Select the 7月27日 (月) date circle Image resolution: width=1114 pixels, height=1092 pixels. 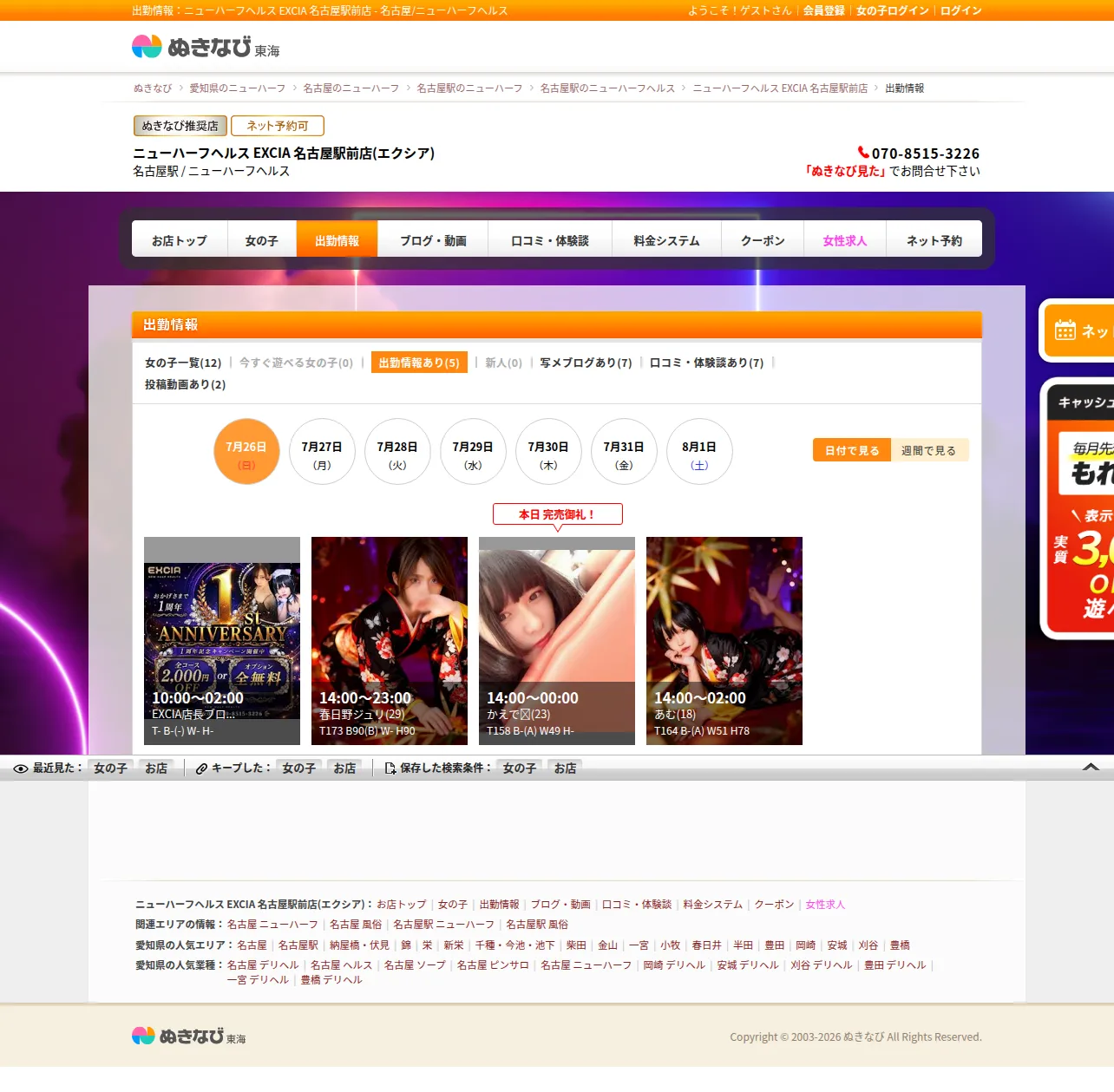click(x=322, y=452)
